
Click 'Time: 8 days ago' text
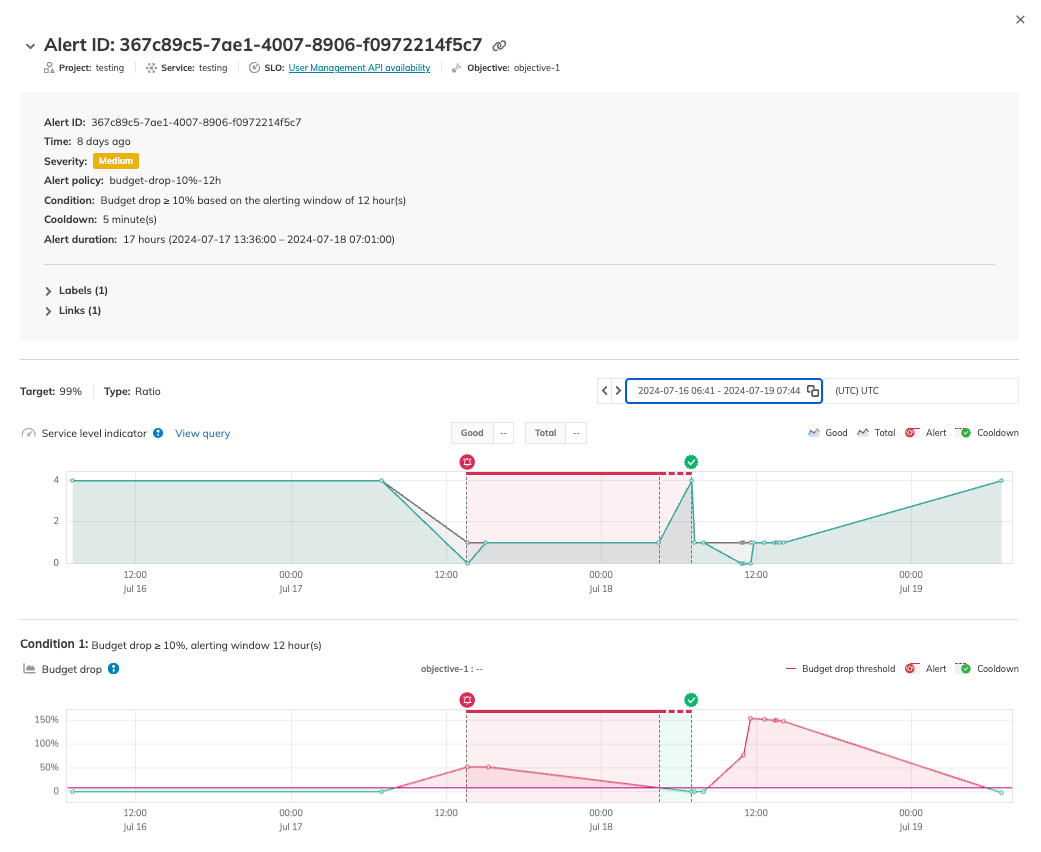click(x=87, y=141)
